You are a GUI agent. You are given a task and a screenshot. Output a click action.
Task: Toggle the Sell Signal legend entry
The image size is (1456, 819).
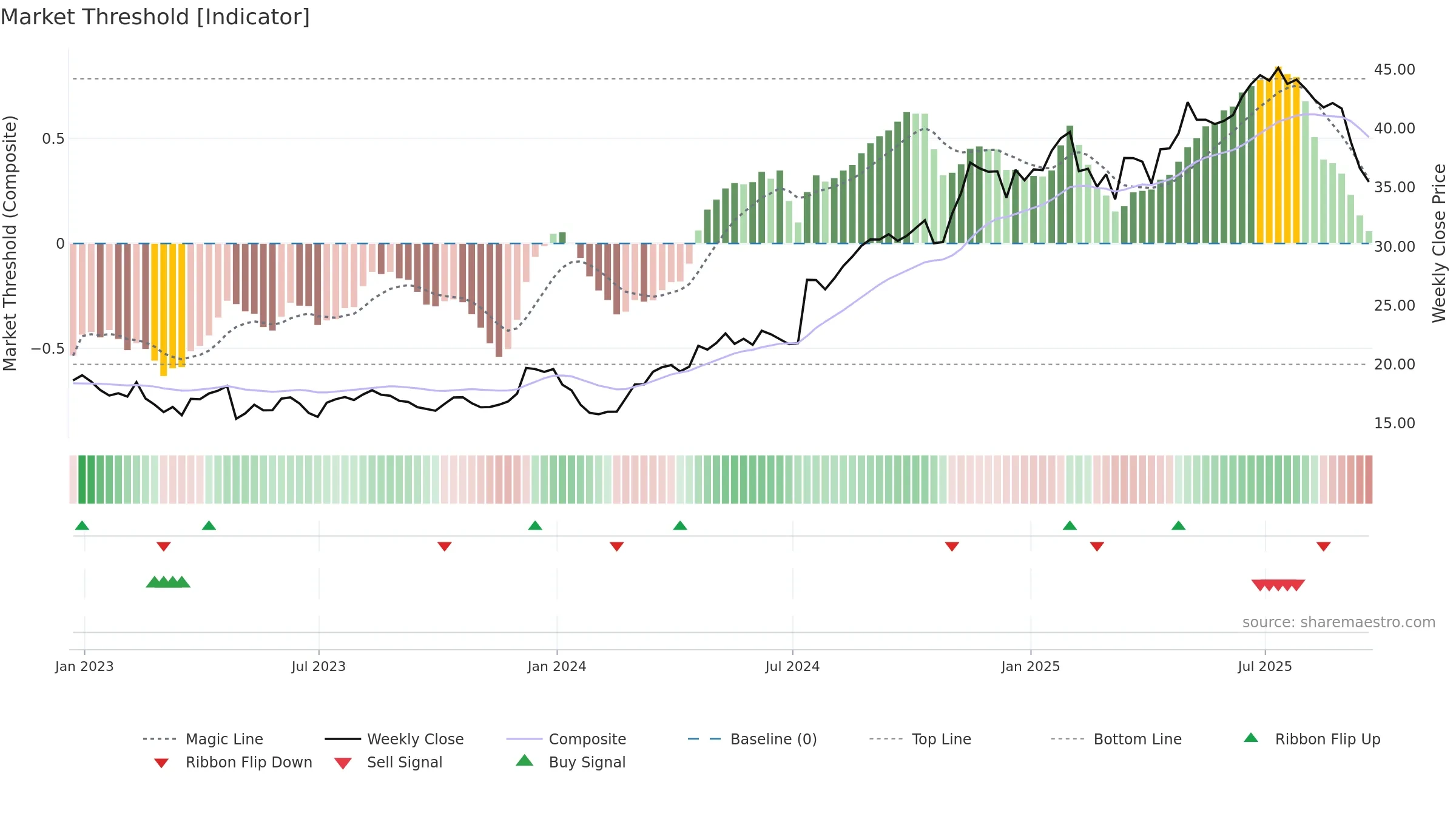click(388, 762)
